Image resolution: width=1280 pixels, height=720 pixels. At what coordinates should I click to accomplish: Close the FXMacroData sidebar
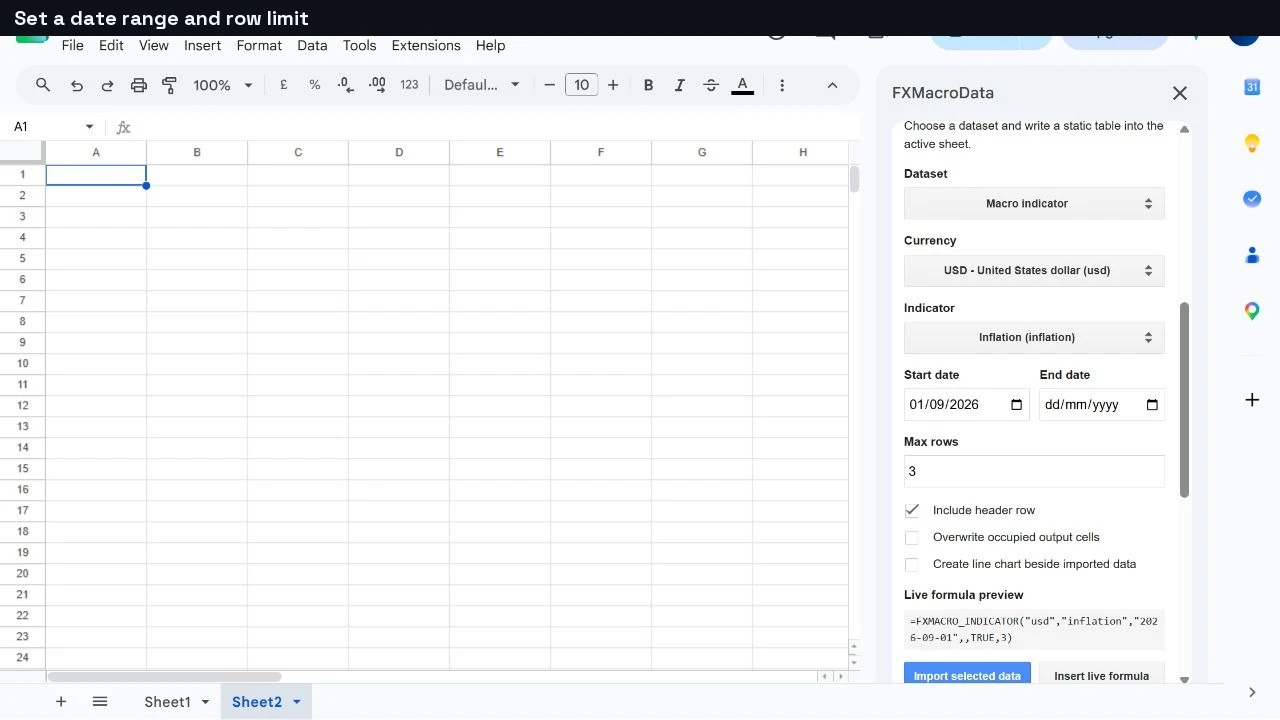coord(1180,93)
